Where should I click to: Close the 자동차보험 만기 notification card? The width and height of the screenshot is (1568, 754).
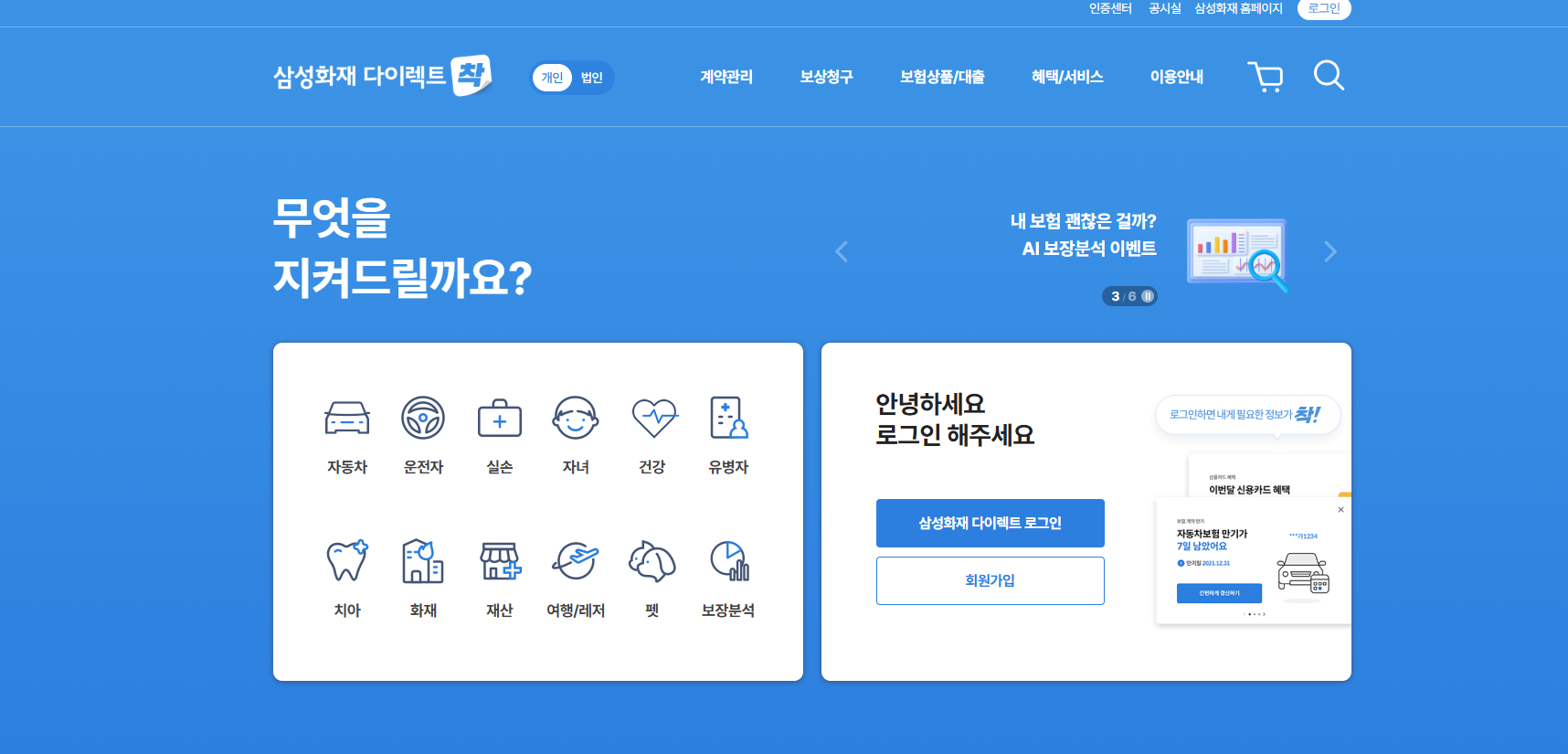(x=1340, y=510)
